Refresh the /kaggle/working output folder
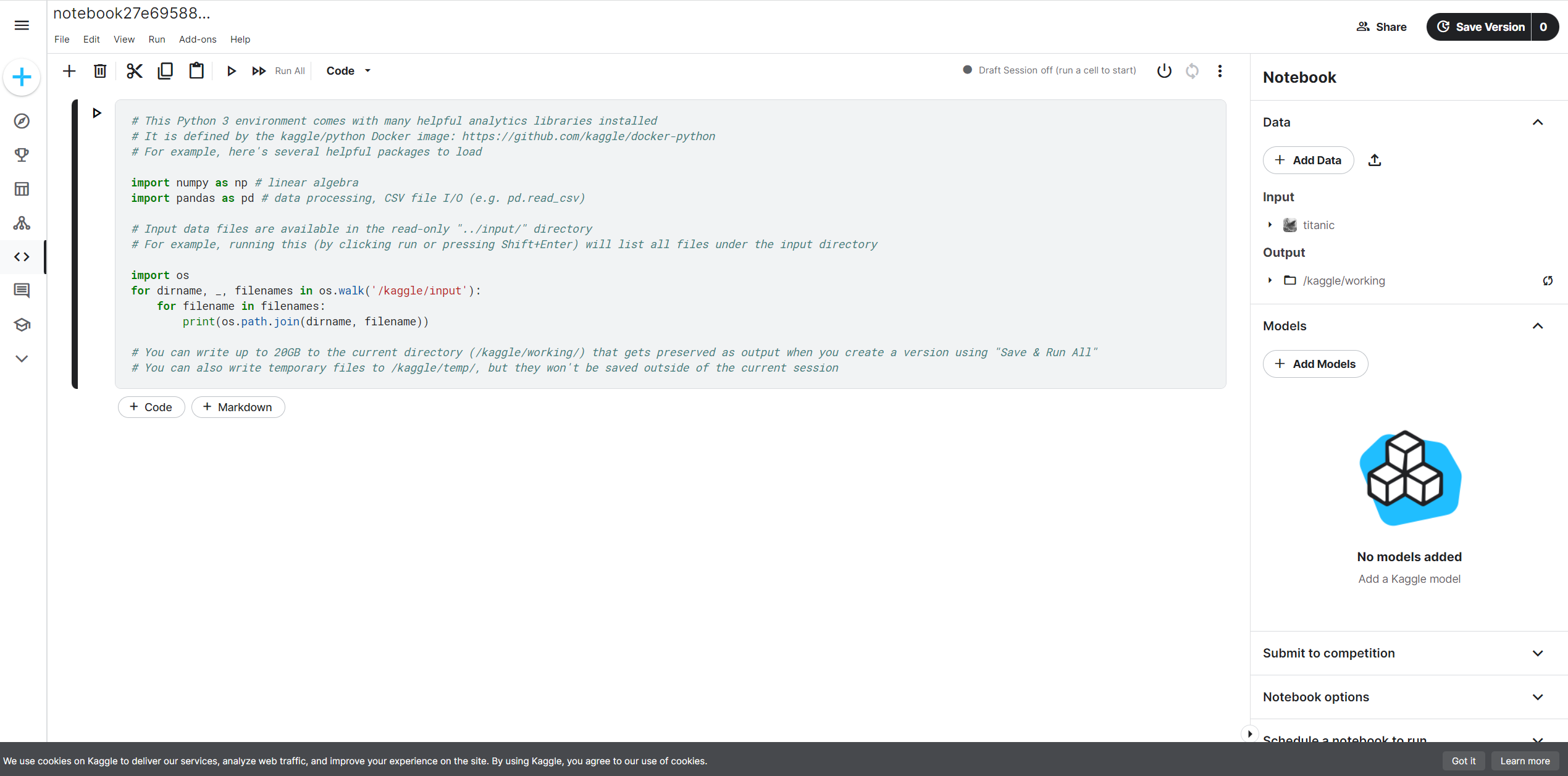This screenshot has height=776, width=1568. click(x=1548, y=281)
